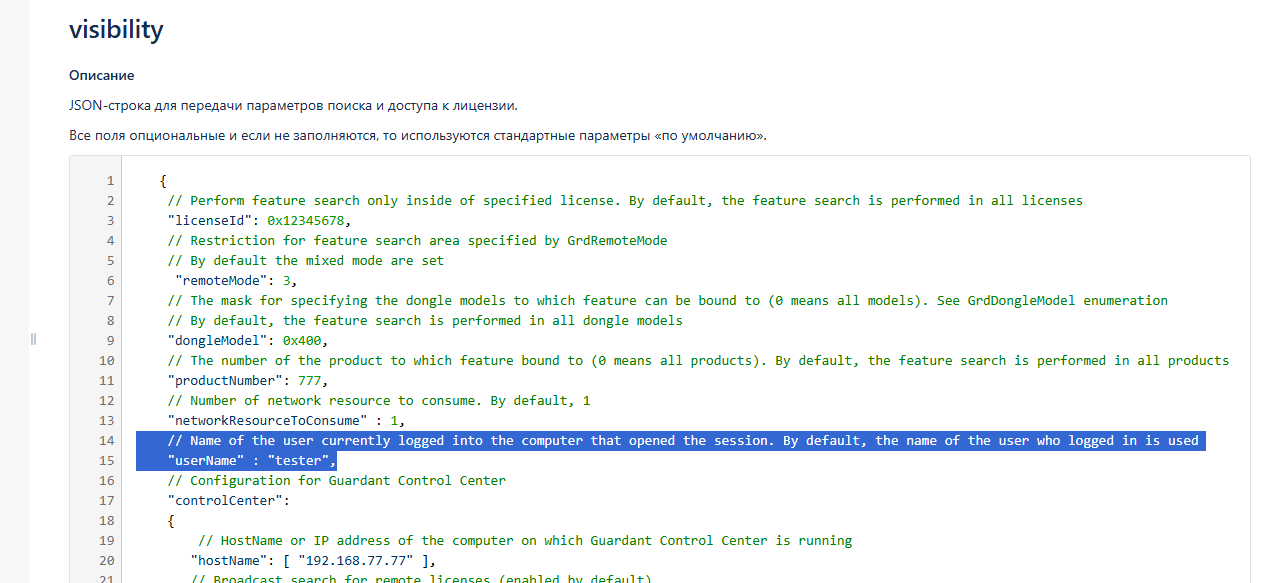Click the 0x12345678 value in code
1268x583 pixels.
pyautogui.click(x=309, y=220)
